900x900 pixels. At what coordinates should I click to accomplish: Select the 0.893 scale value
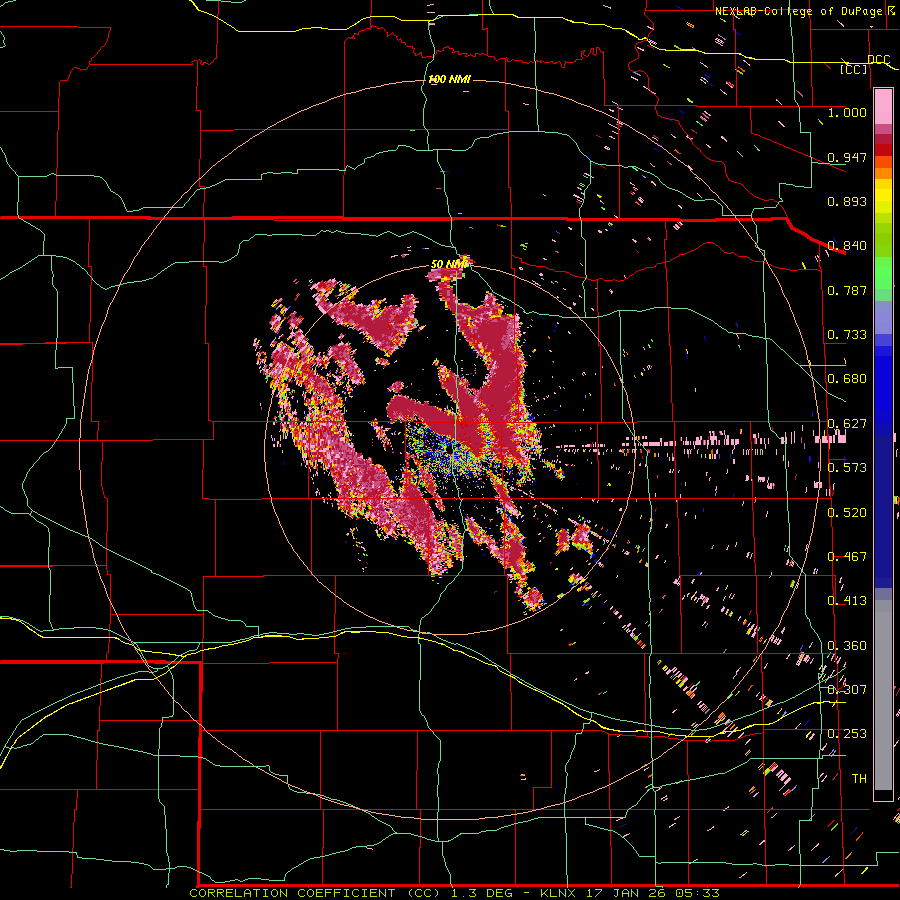847,201
